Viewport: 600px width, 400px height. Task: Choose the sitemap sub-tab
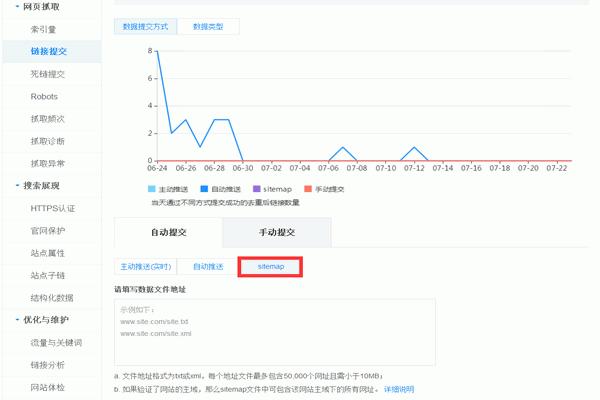271,266
